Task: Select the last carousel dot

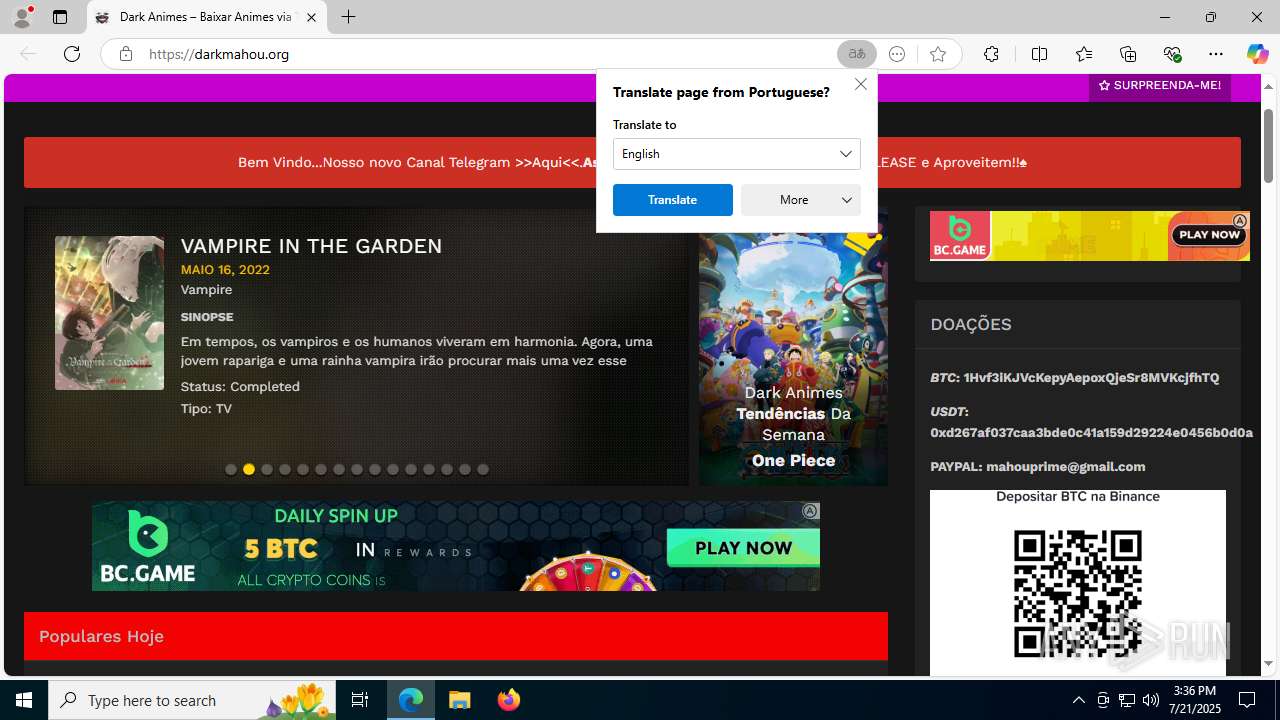Action: point(483,469)
